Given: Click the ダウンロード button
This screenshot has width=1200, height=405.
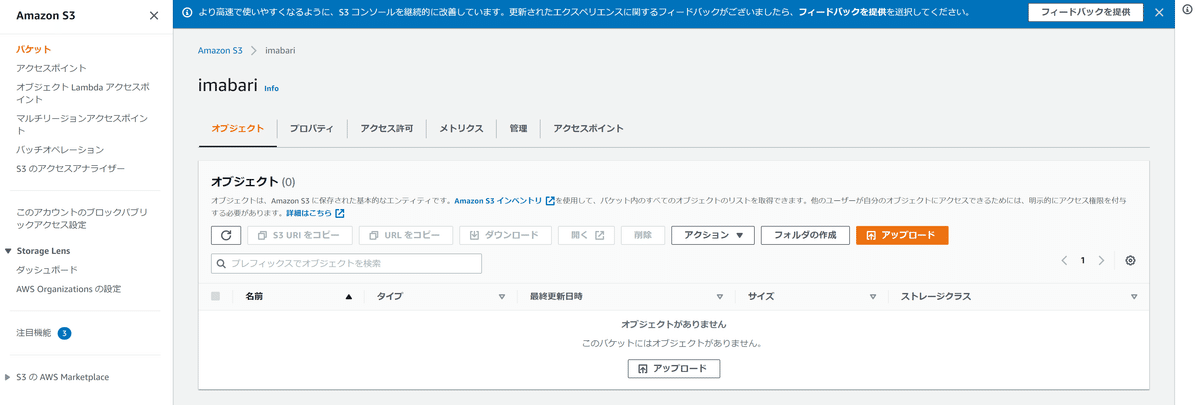Looking at the screenshot, I should pos(505,235).
